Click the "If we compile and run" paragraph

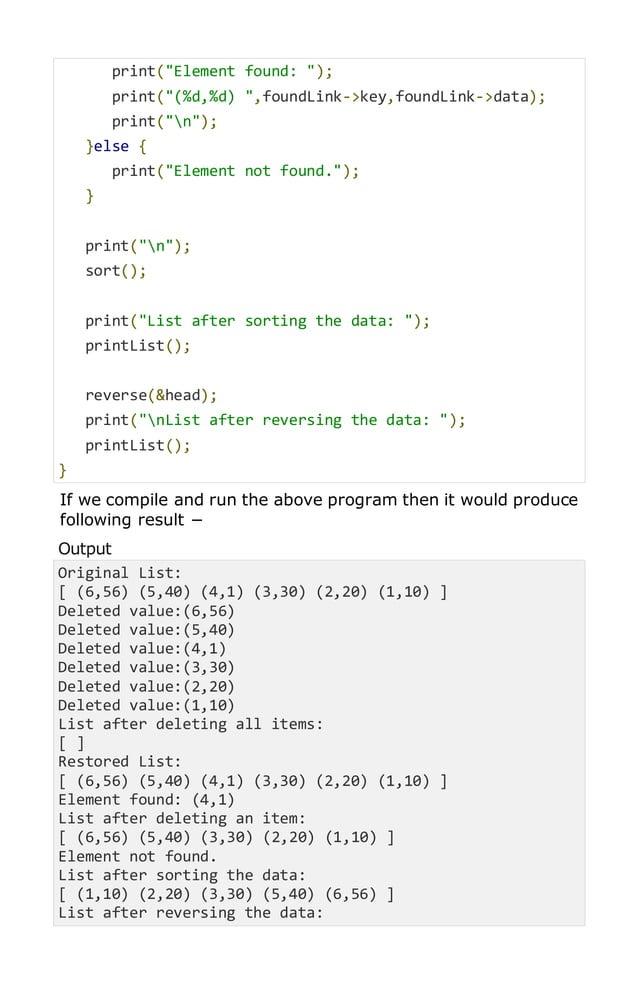pos(319,510)
